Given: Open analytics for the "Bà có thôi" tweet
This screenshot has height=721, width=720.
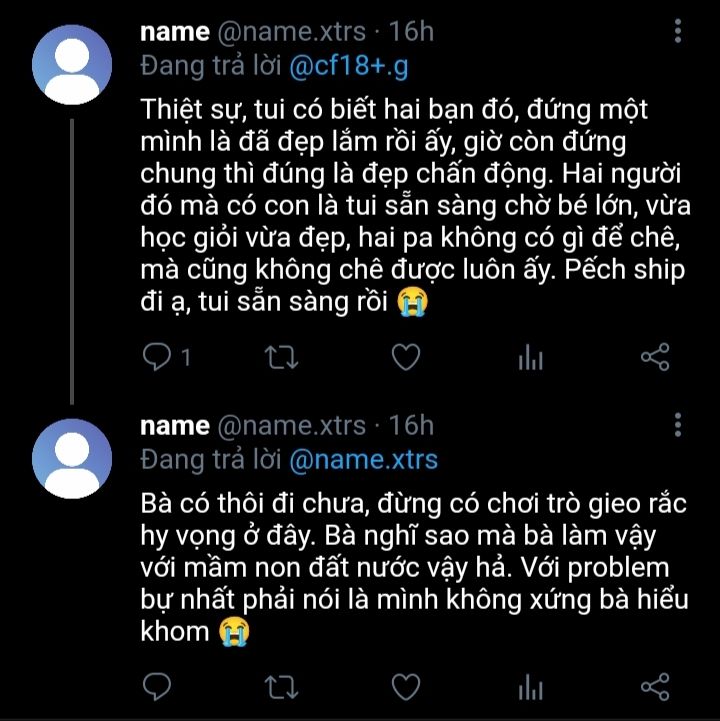Looking at the screenshot, I should click(530, 686).
